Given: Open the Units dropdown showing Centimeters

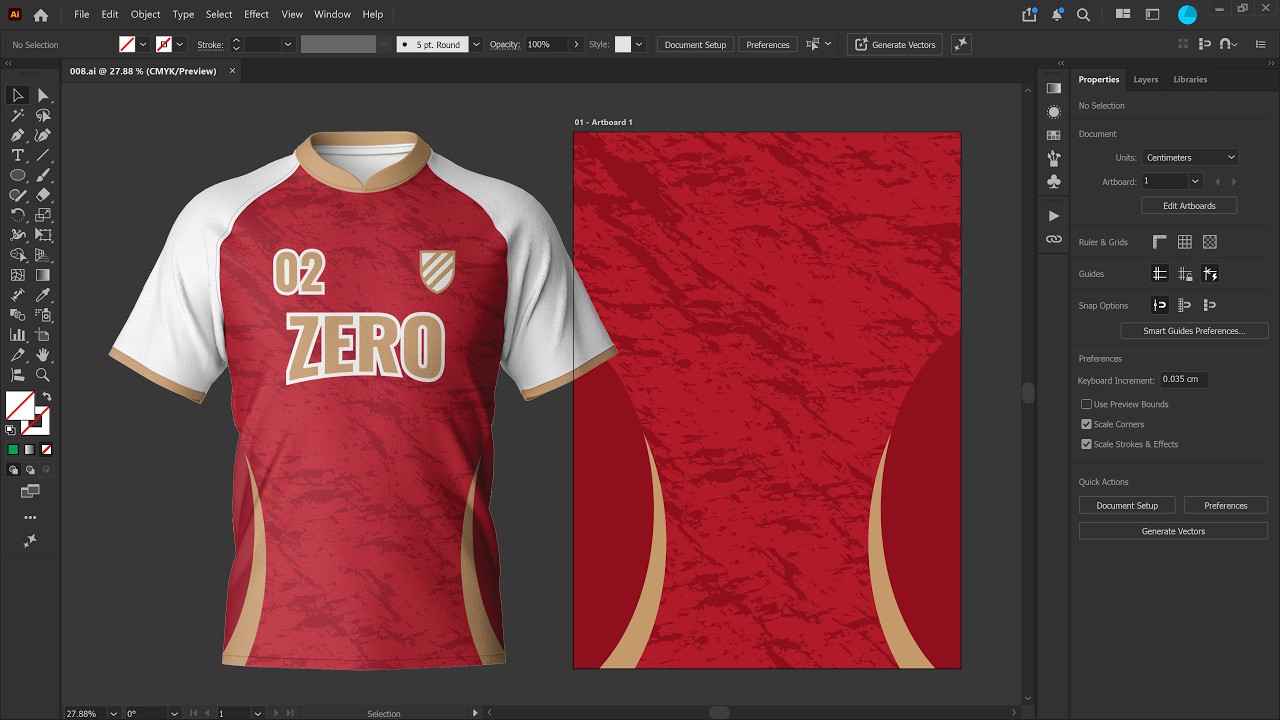Looking at the screenshot, I should 1190,157.
